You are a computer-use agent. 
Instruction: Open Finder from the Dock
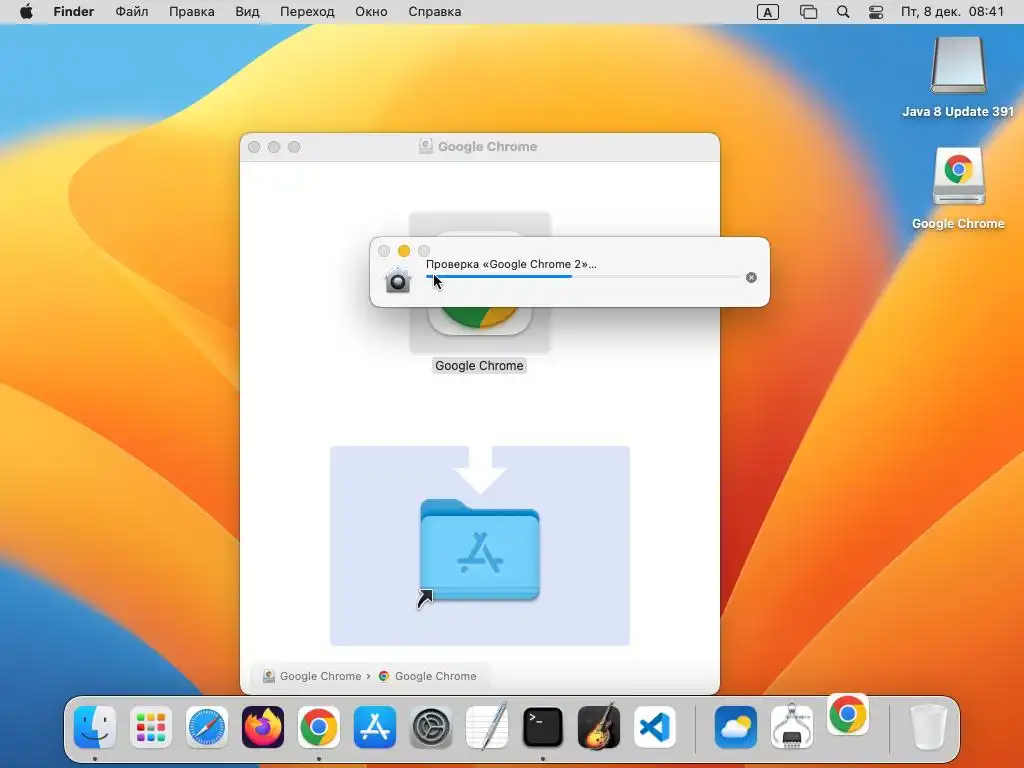tap(95, 727)
